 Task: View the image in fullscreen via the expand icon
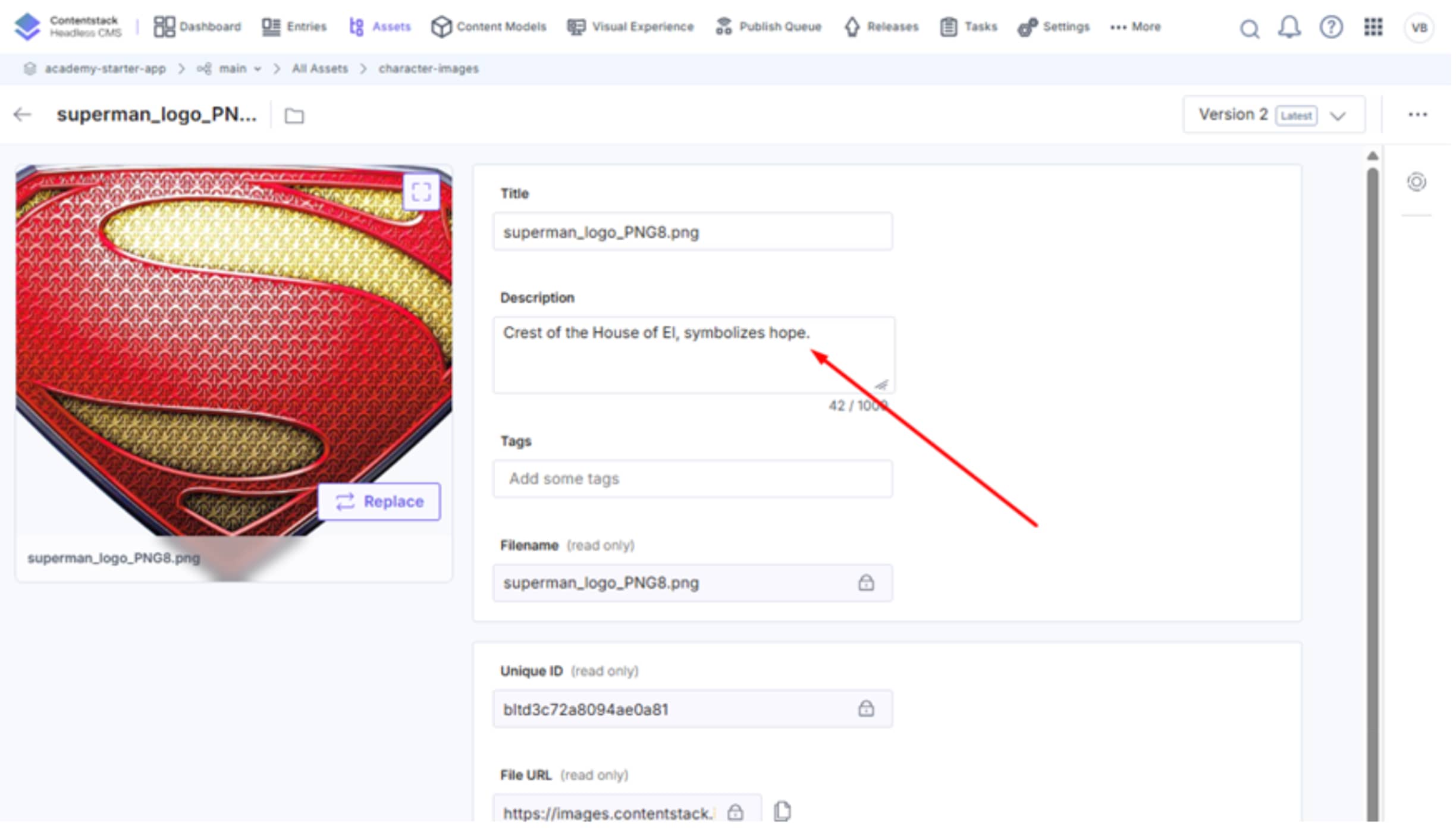(421, 191)
